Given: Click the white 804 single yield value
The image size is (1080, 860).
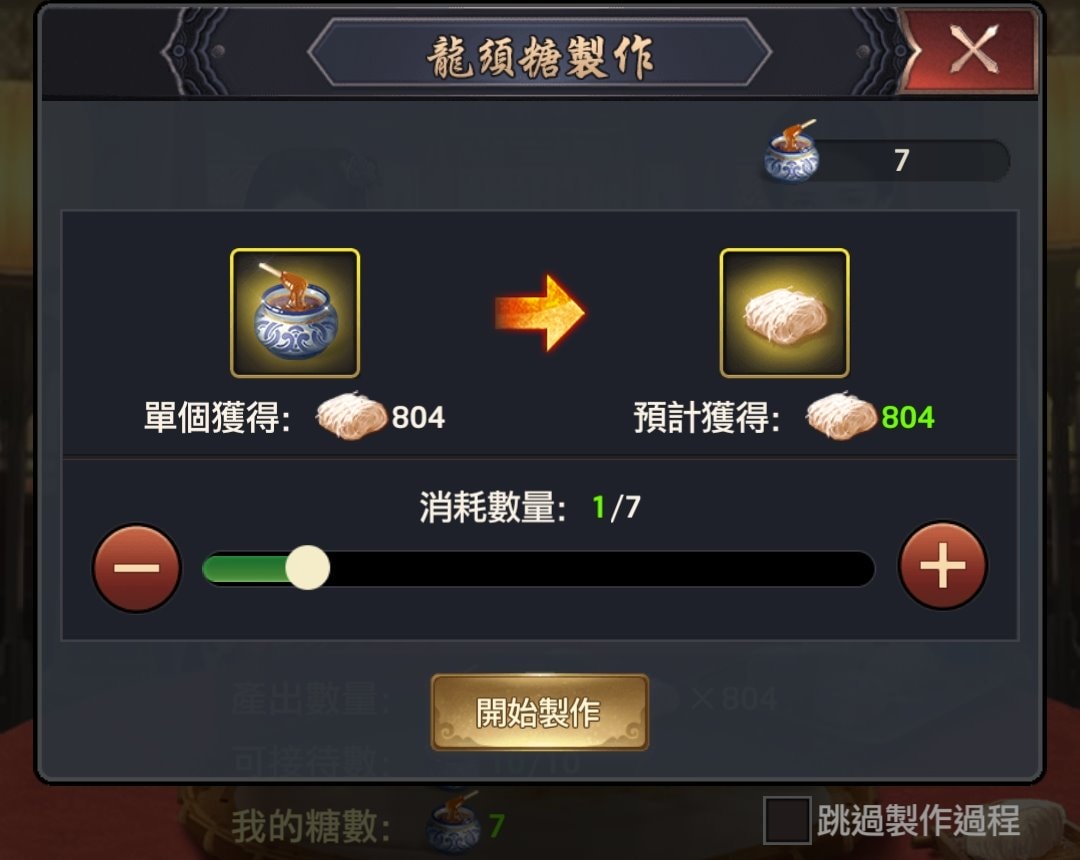Looking at the screenshot, I should click(418, 417).
